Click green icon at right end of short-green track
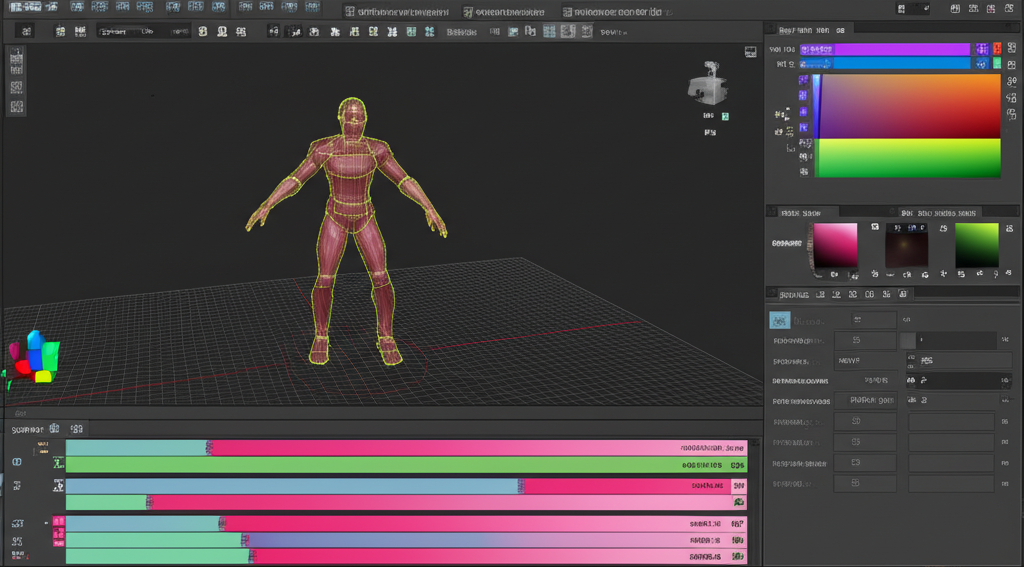 tap(739, 502)
